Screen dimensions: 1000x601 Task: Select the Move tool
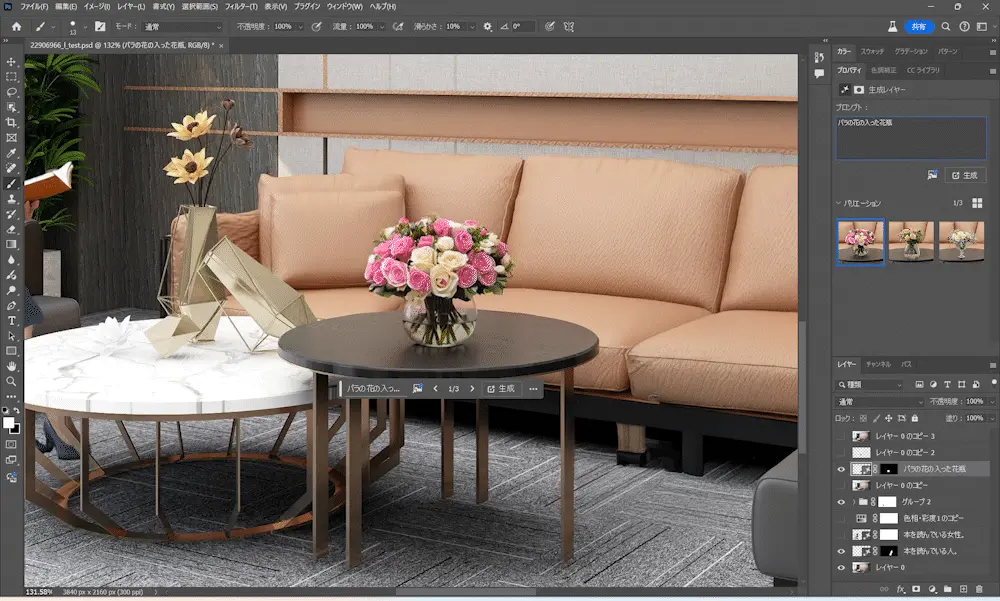click(x=11, y=62)
